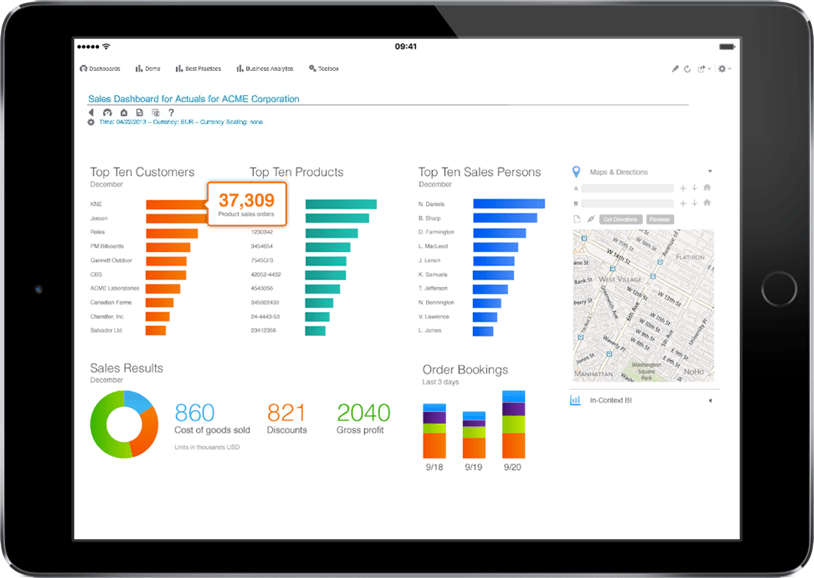814x578 pixels.
Task: Click the plus icon beside field A
Action: click(683, 188)
